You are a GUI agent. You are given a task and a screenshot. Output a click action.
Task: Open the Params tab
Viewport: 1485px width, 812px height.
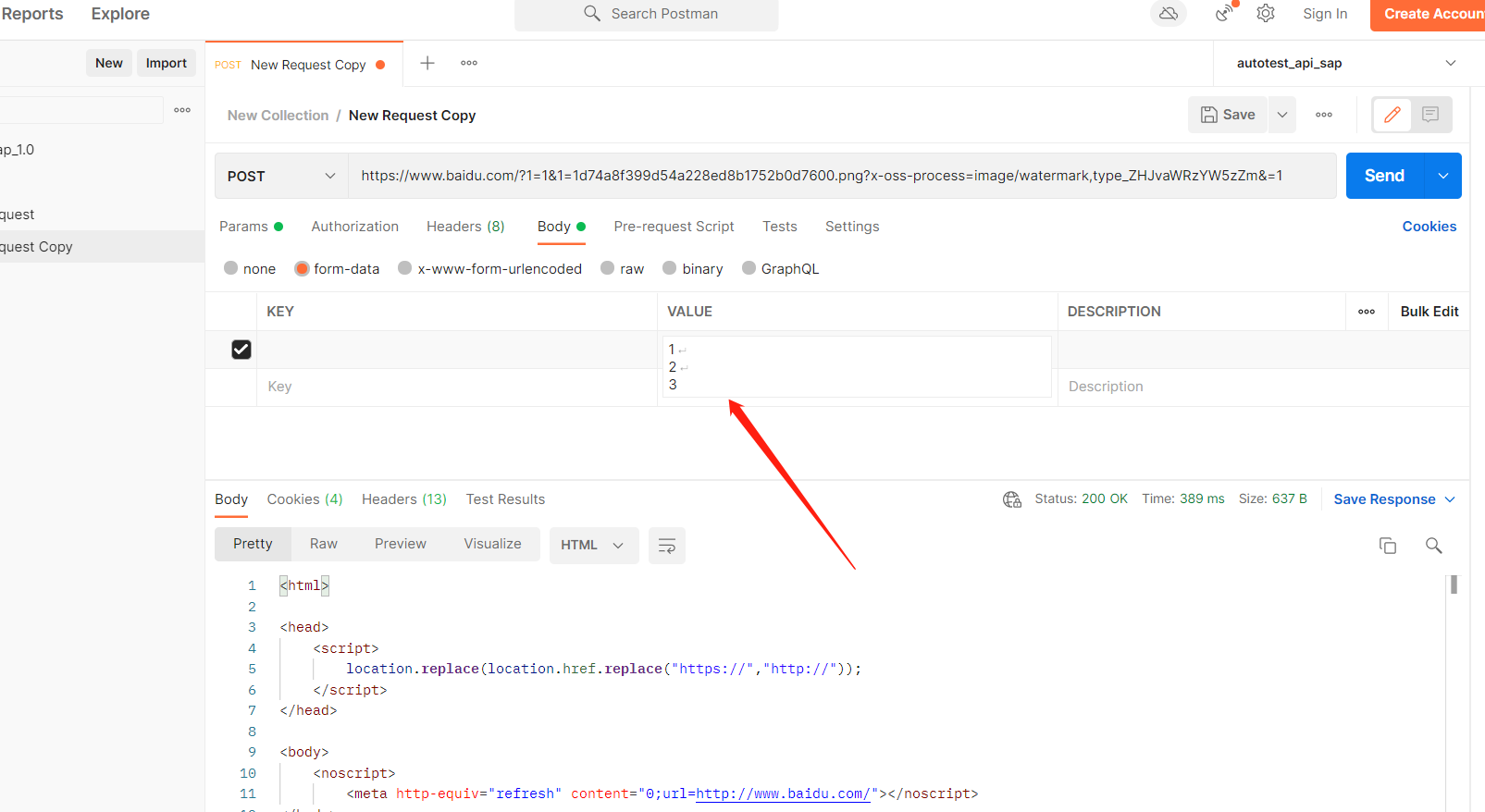[251, 227]
